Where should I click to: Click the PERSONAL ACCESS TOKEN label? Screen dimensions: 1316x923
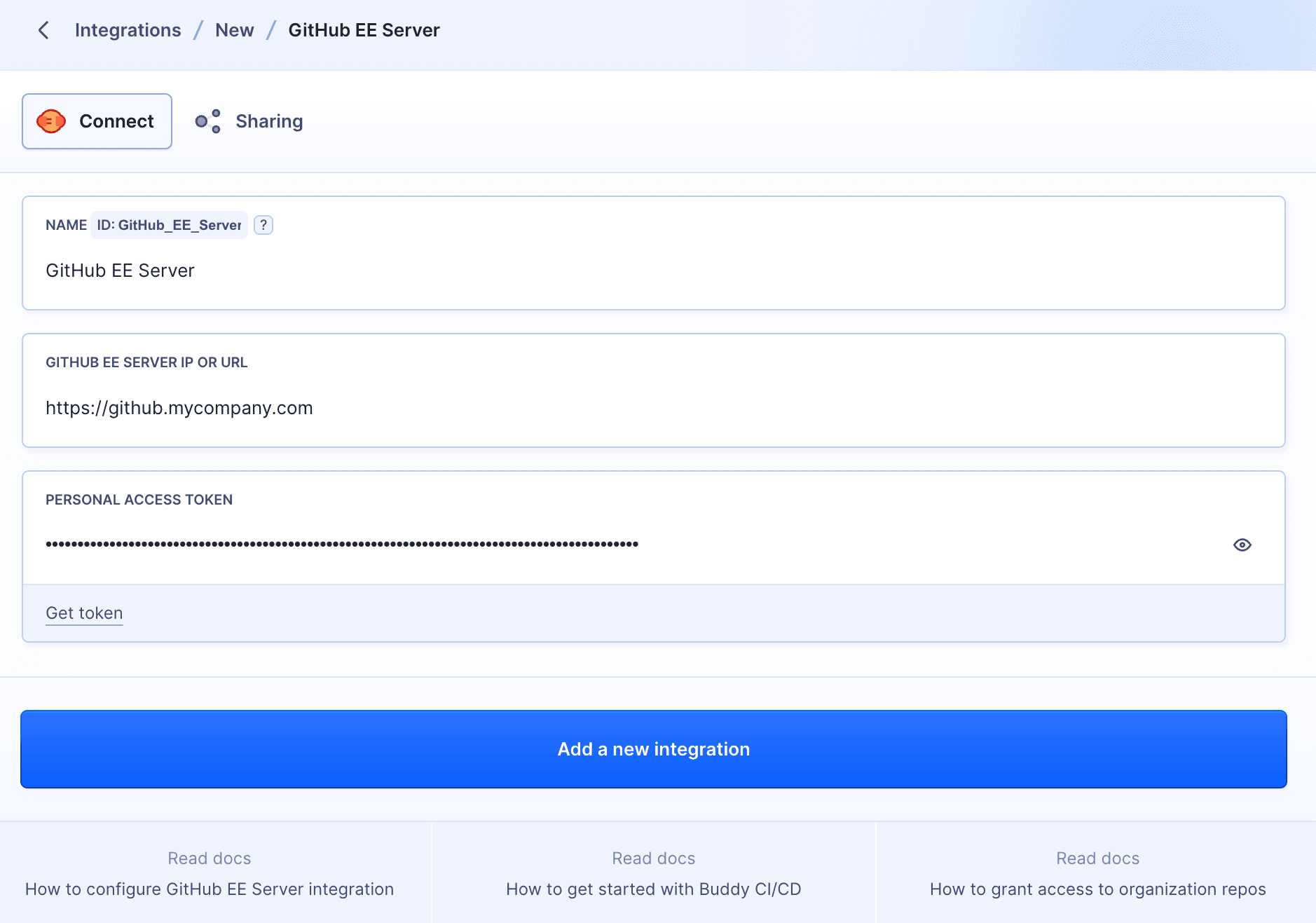pos(139,500)
